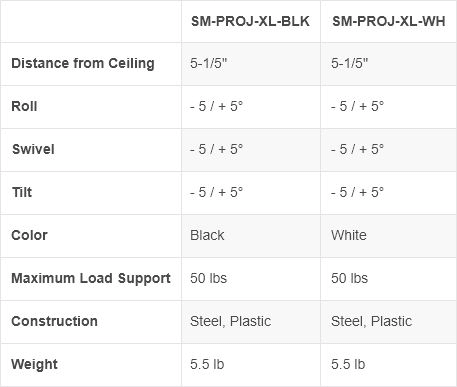Select the Construction row label
457x387 pixels.
pyautogui.click(x=54, y=321)
